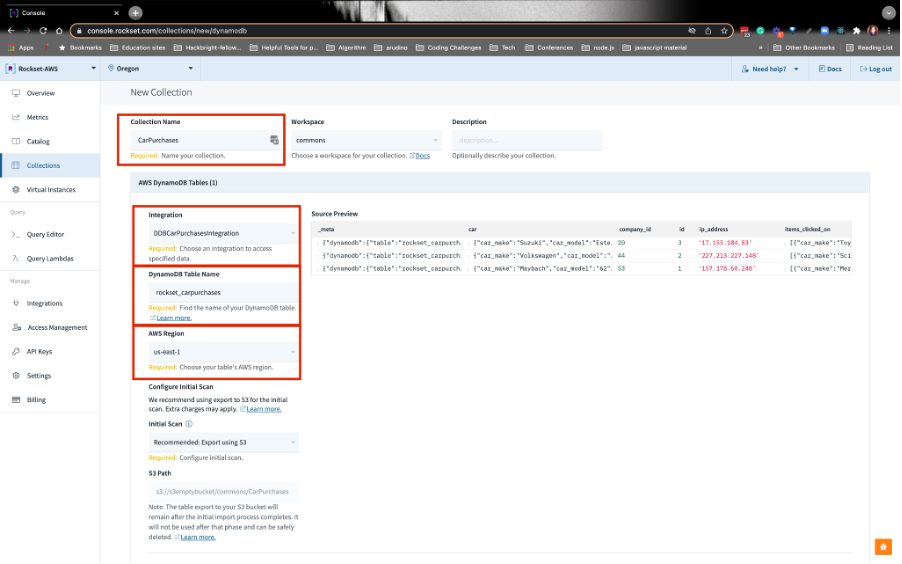The image size is (902, 564).
Task: Click the share icon in address bar
Action: [708, 31]
